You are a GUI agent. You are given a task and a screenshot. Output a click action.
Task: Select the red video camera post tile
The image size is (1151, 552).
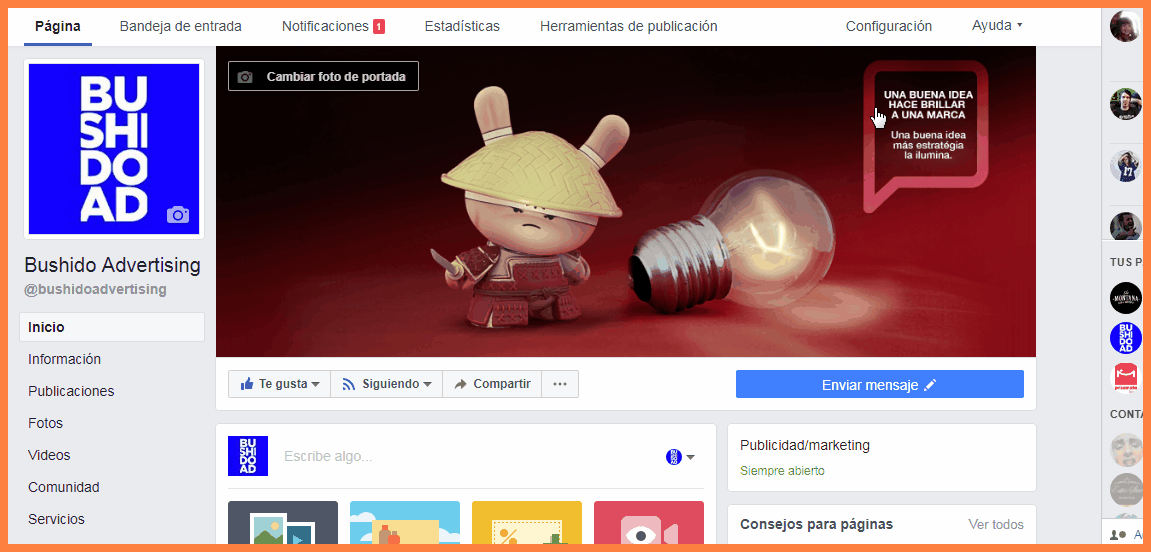648,524
